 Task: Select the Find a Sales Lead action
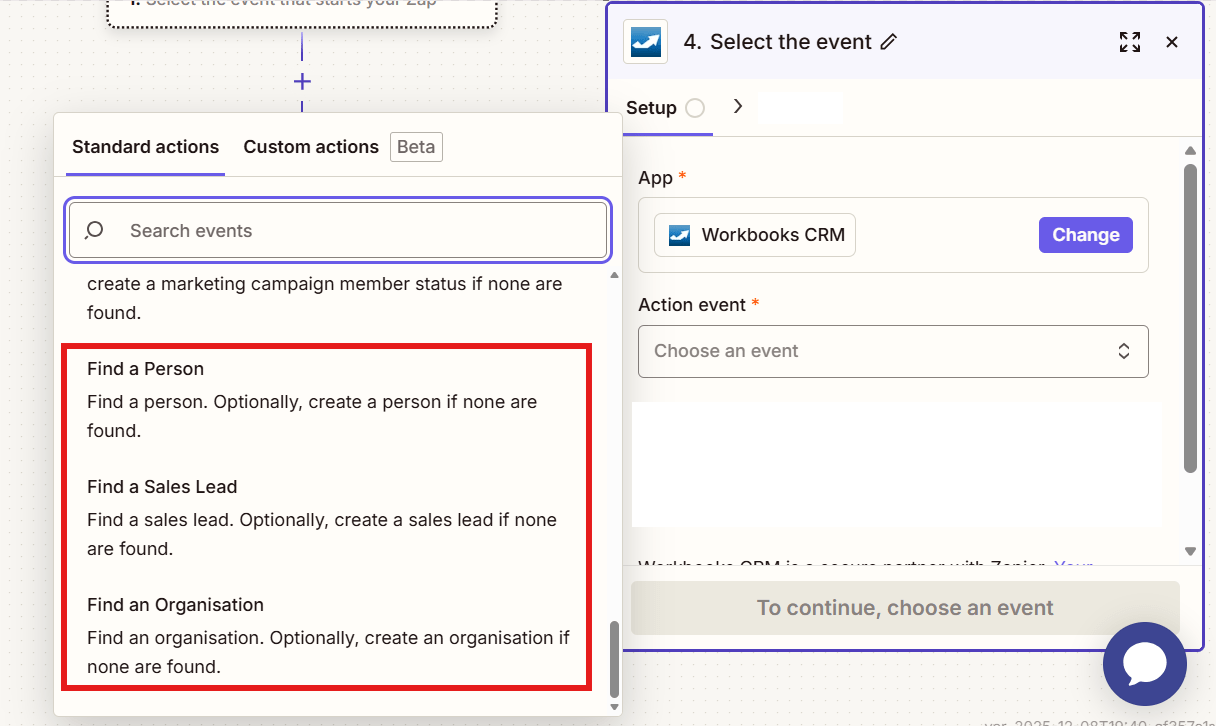click(162, 487)
